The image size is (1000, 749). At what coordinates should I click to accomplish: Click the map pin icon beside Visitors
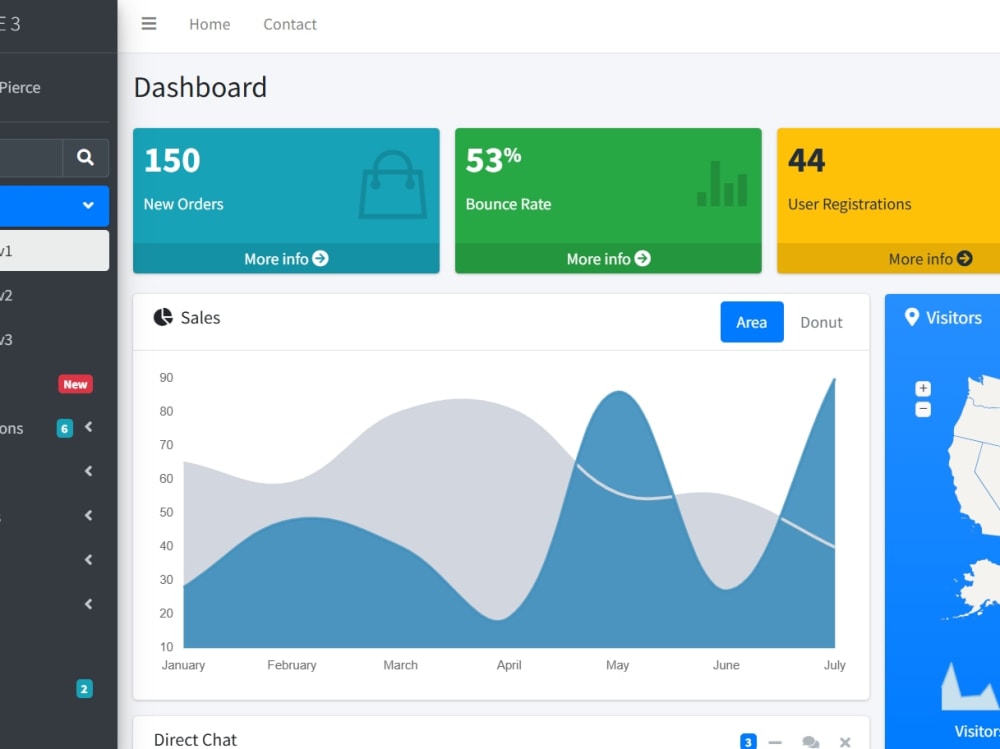pos(912,317)
